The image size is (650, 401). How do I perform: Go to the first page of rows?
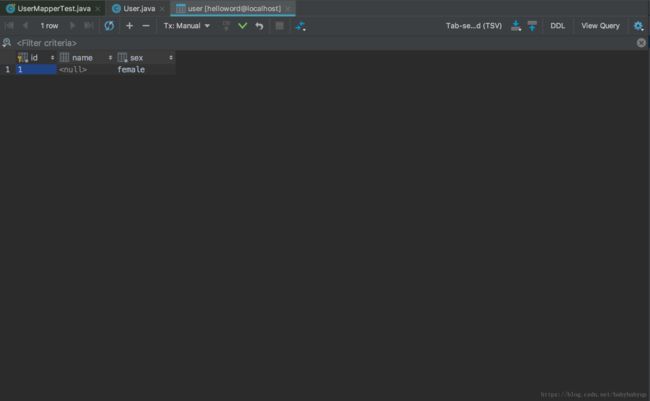[x=9, y=26]
